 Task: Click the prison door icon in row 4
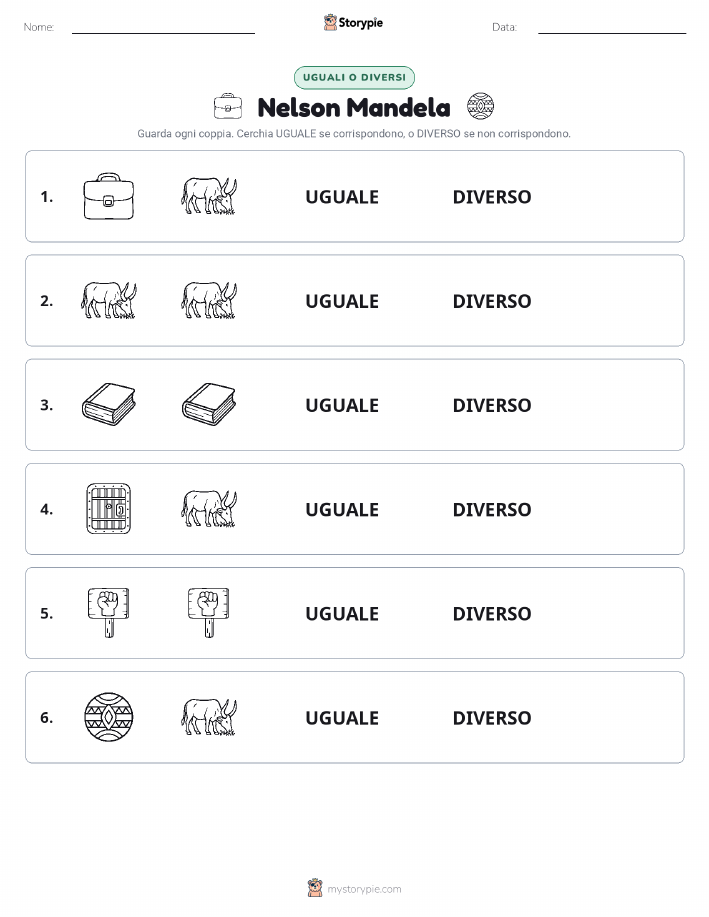click(x=109, y=508)
